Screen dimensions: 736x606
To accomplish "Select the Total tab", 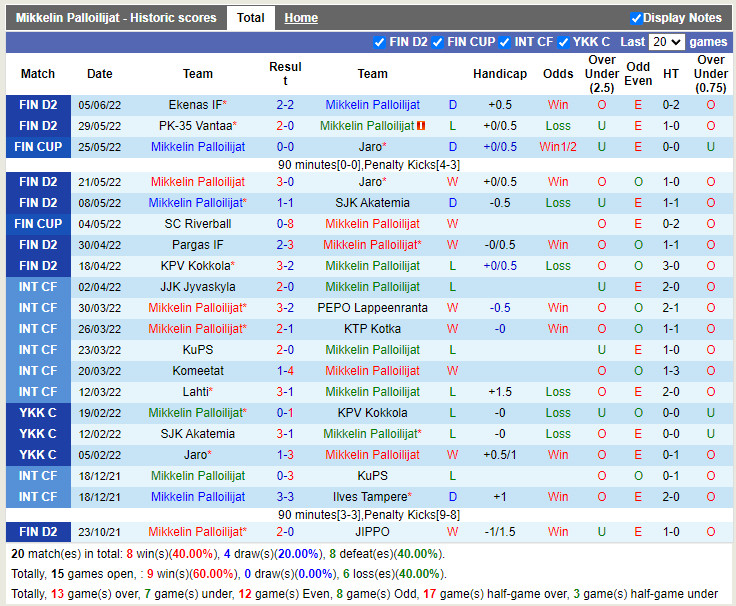I will coord(251,18).
